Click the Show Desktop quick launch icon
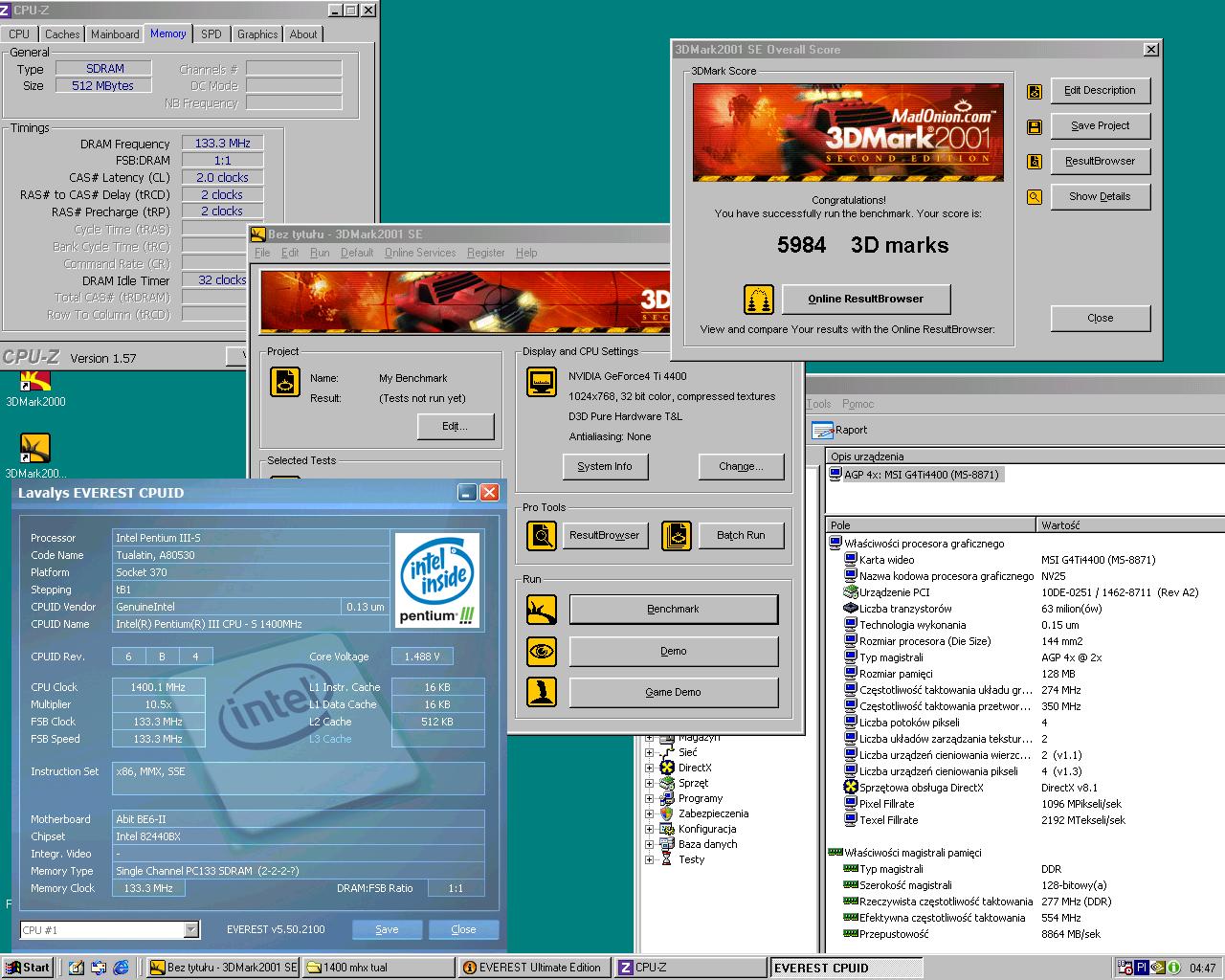 click(77, 968)
